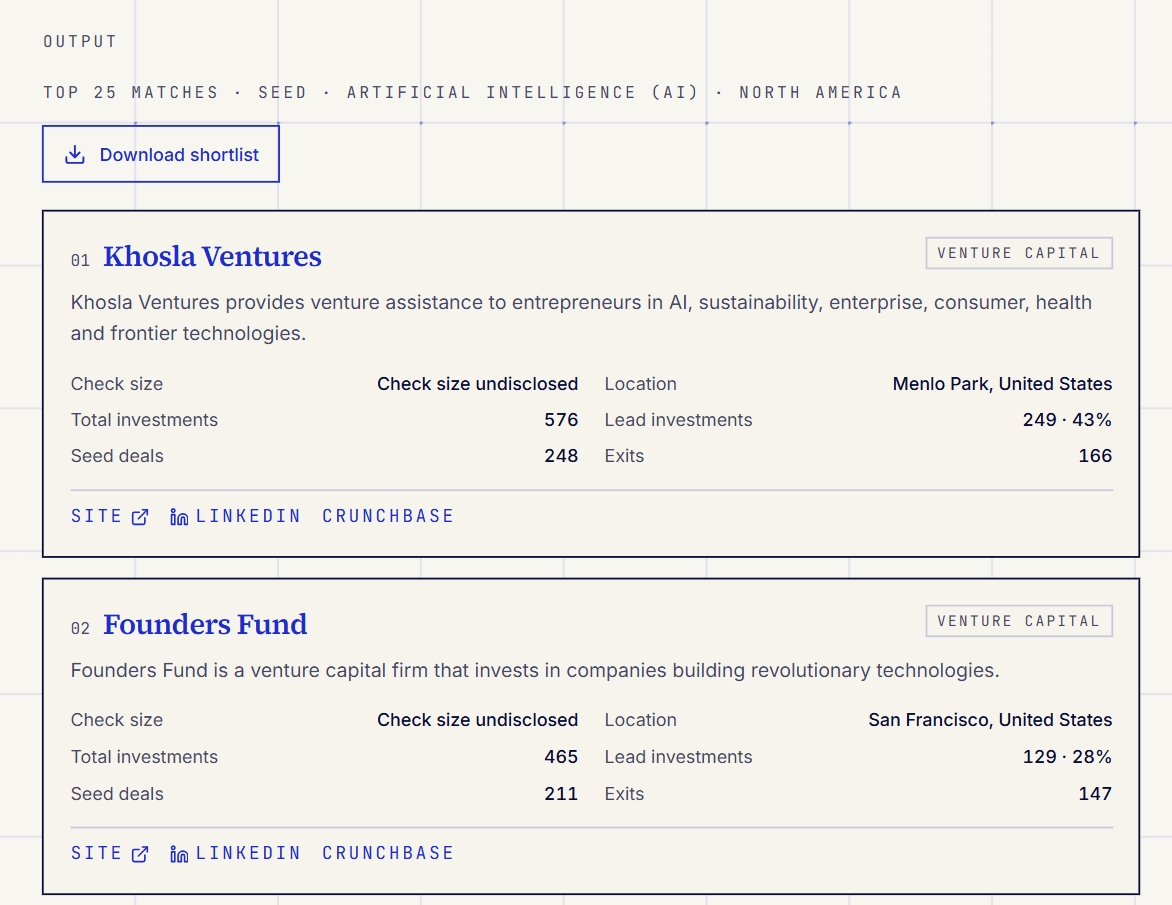Click LinkedIn icon in Founders Fund card
The height and width of the screenshot is (905, 1172).
[179, 853]
